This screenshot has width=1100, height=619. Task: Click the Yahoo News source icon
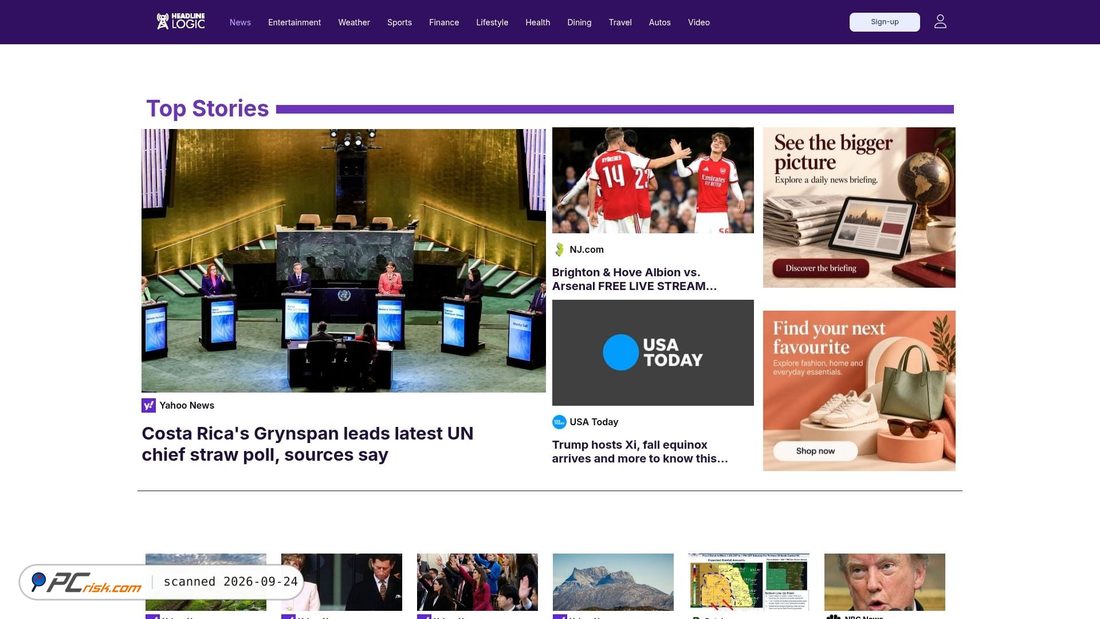point(148,405)
